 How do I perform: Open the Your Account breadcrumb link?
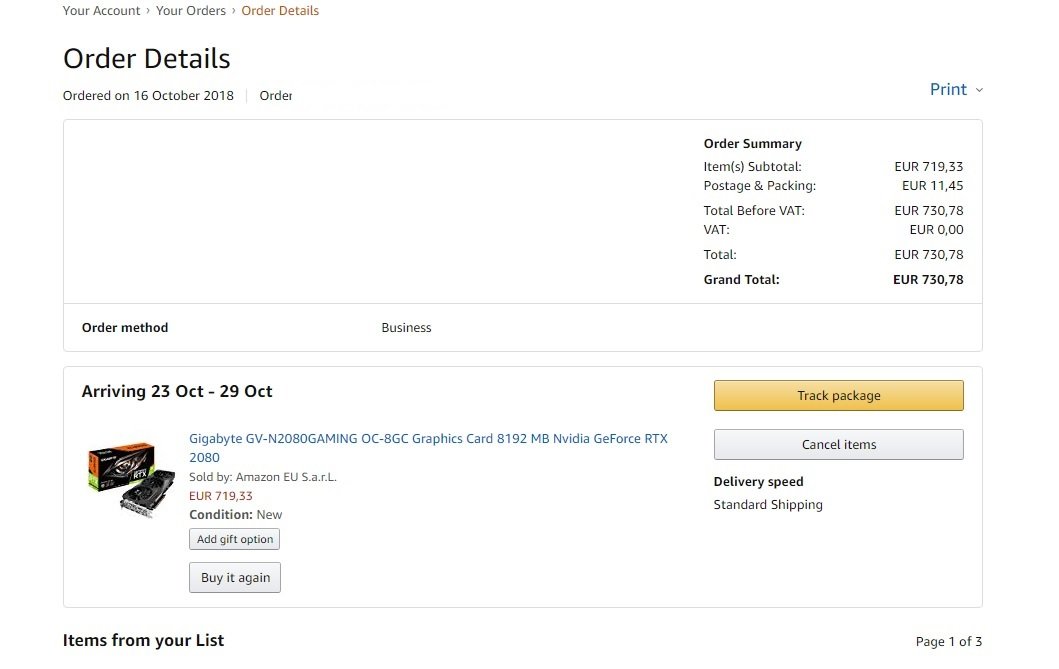point(101,11)
